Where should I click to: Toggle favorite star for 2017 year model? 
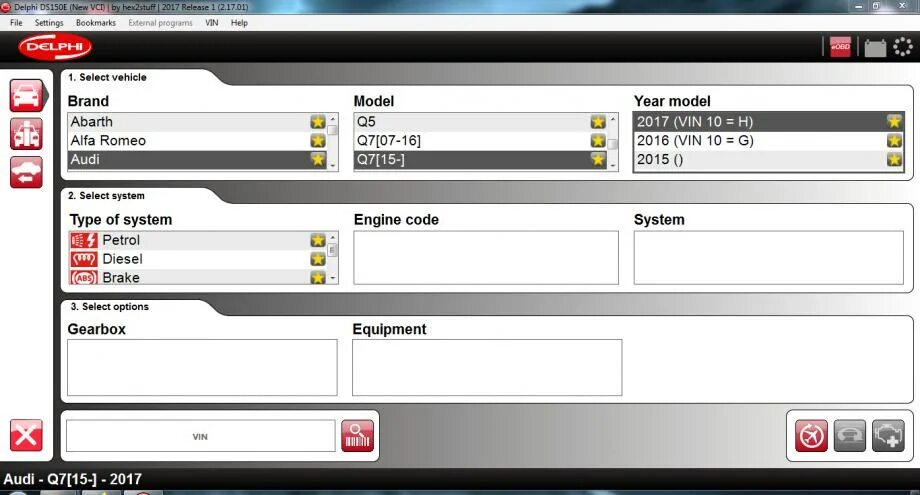(x=894, y=121)
